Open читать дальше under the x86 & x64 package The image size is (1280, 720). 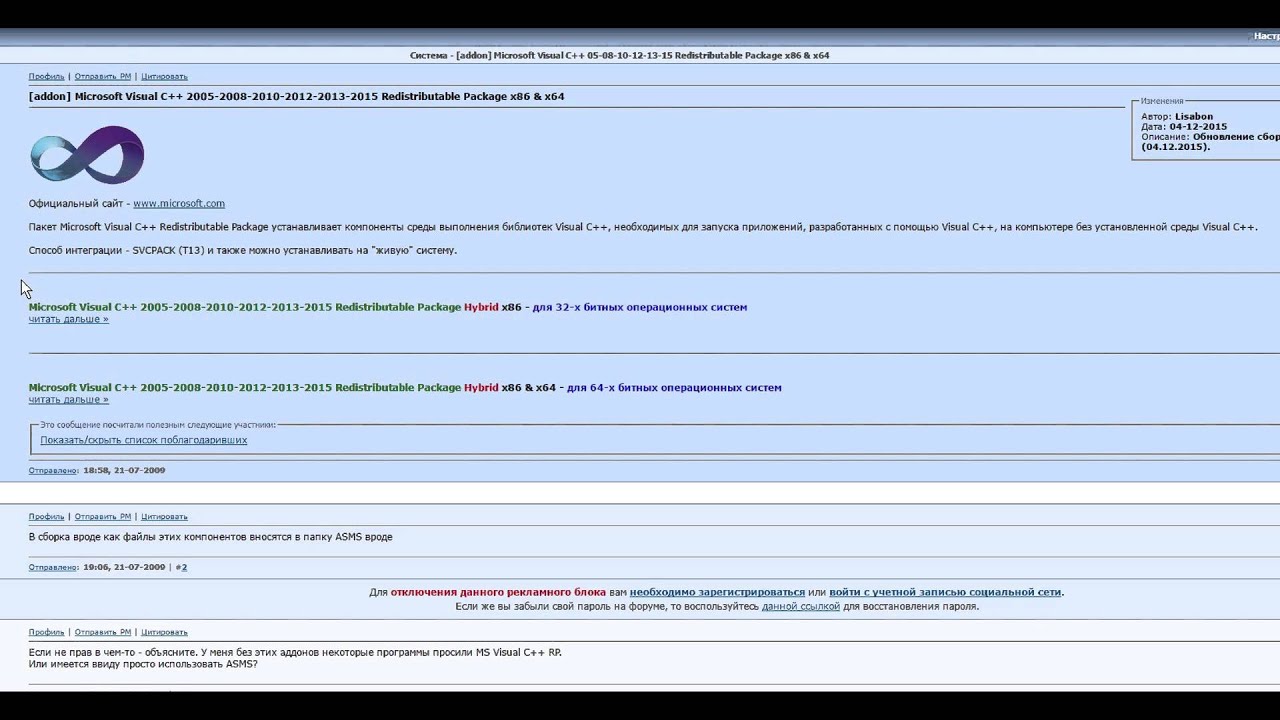point(69,399)
